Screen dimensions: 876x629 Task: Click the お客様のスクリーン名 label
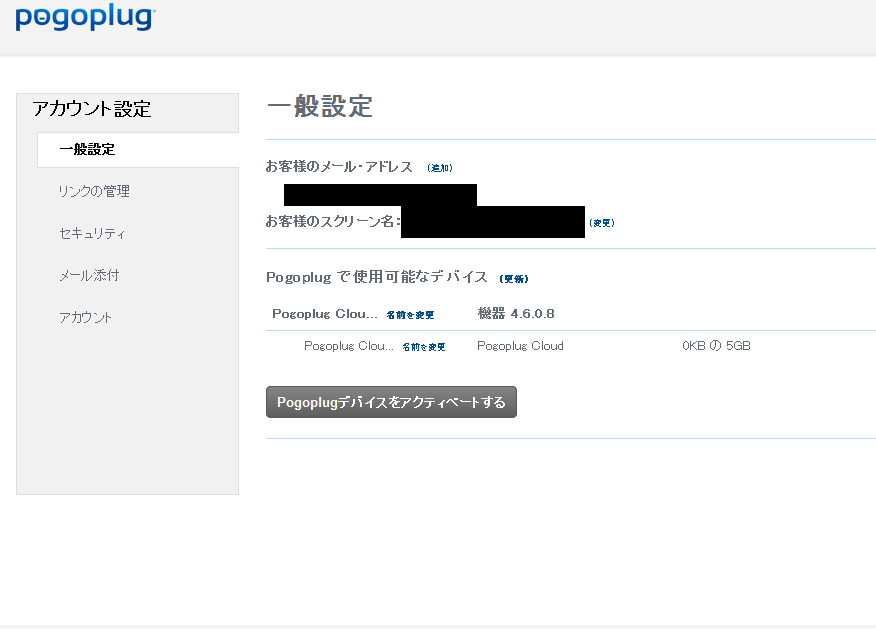[332, 221]
